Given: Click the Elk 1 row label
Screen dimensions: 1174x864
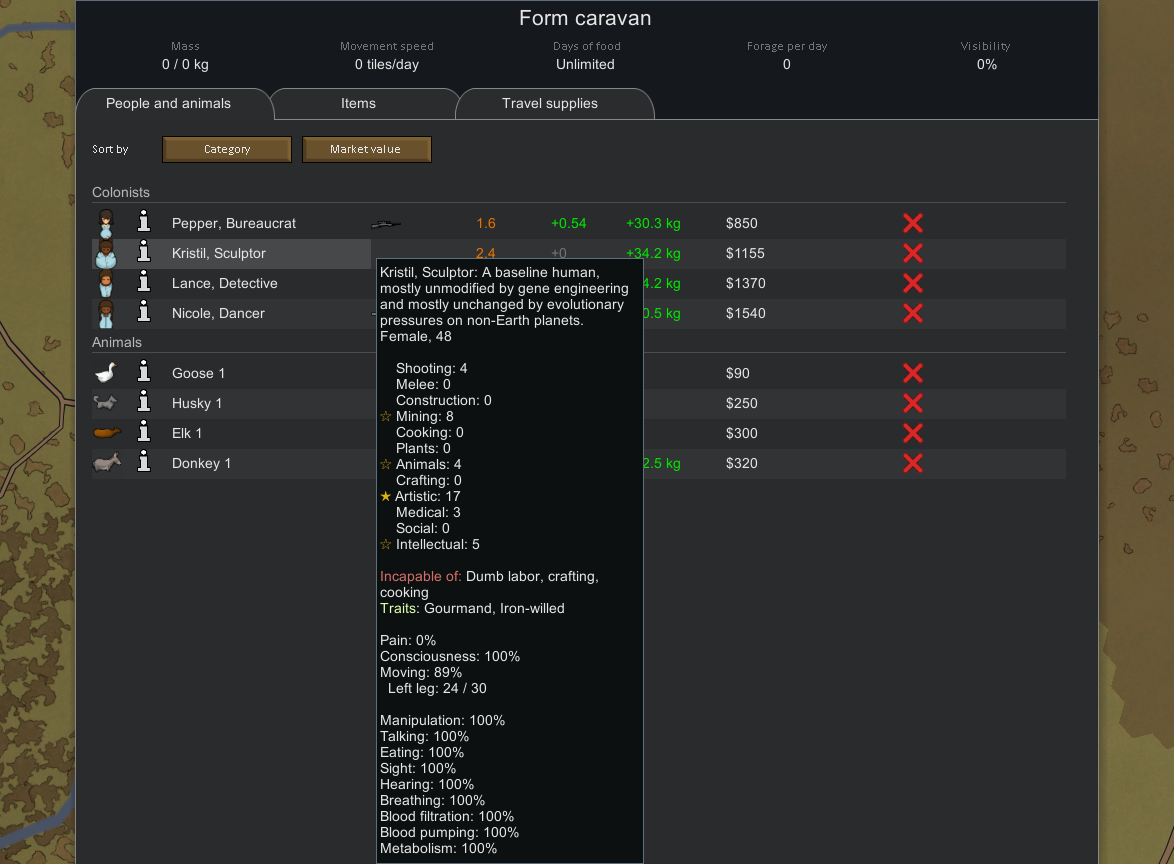Looking at the screenshot, I should coord(187,433).
